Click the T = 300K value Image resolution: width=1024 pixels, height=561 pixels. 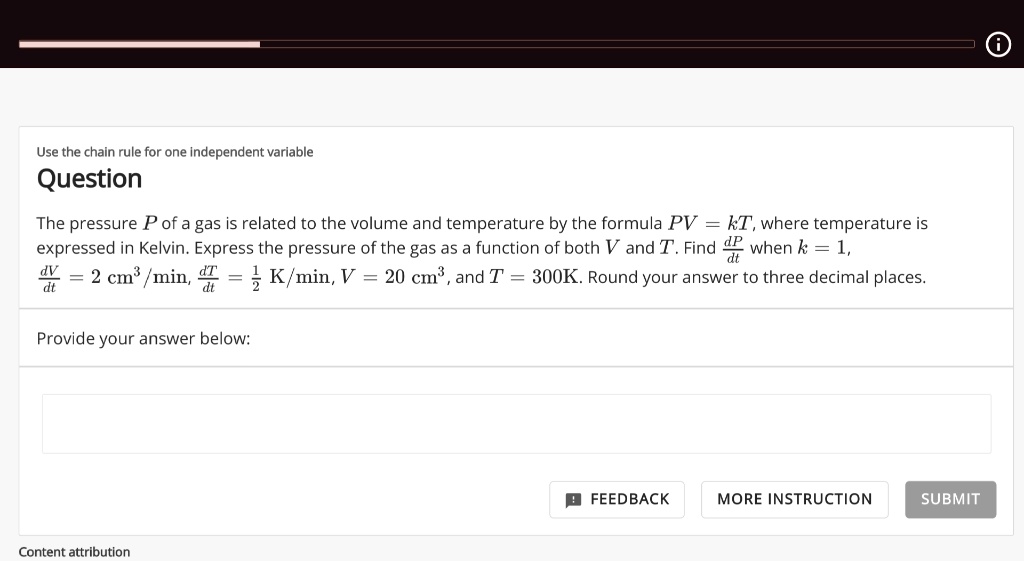tap(534, 277)
